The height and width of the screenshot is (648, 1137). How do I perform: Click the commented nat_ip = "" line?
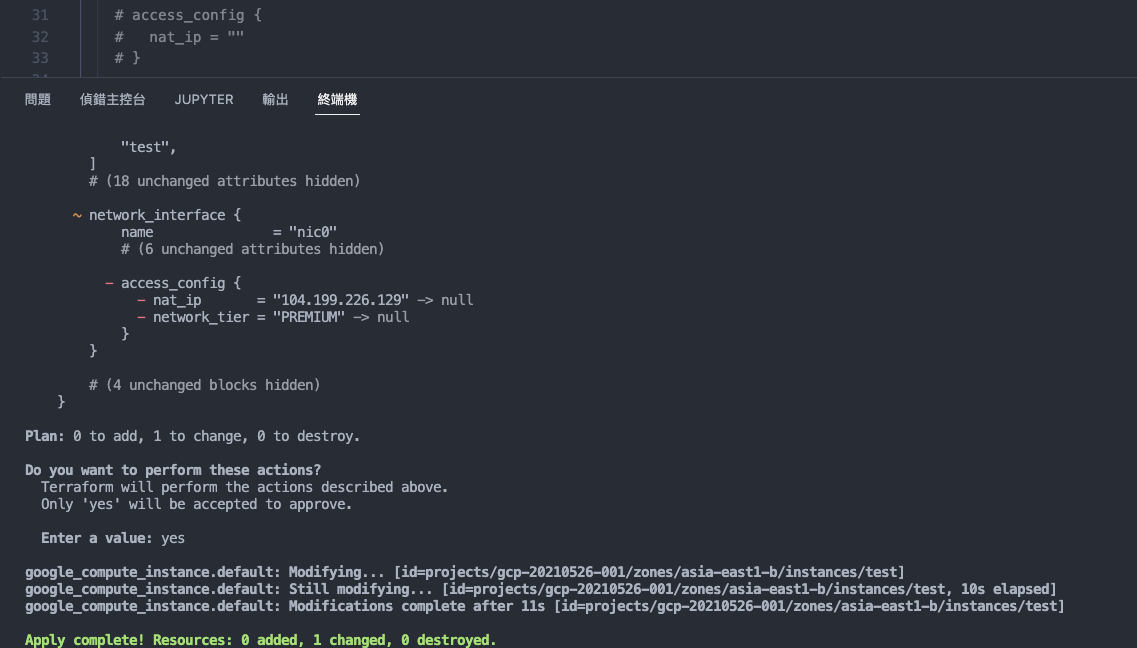click(x=179, y=37)
